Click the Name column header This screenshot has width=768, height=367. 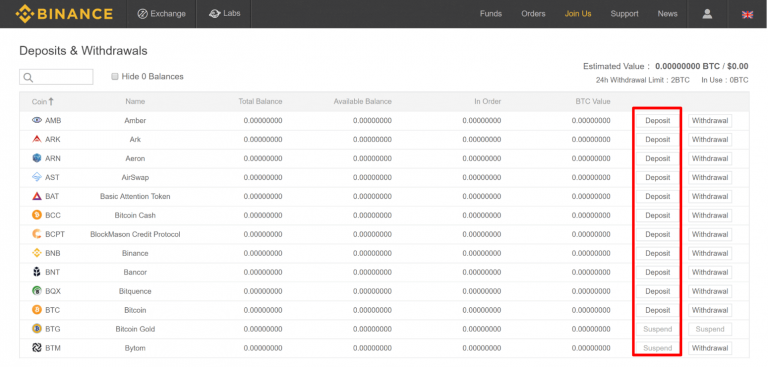coord(135,101)
